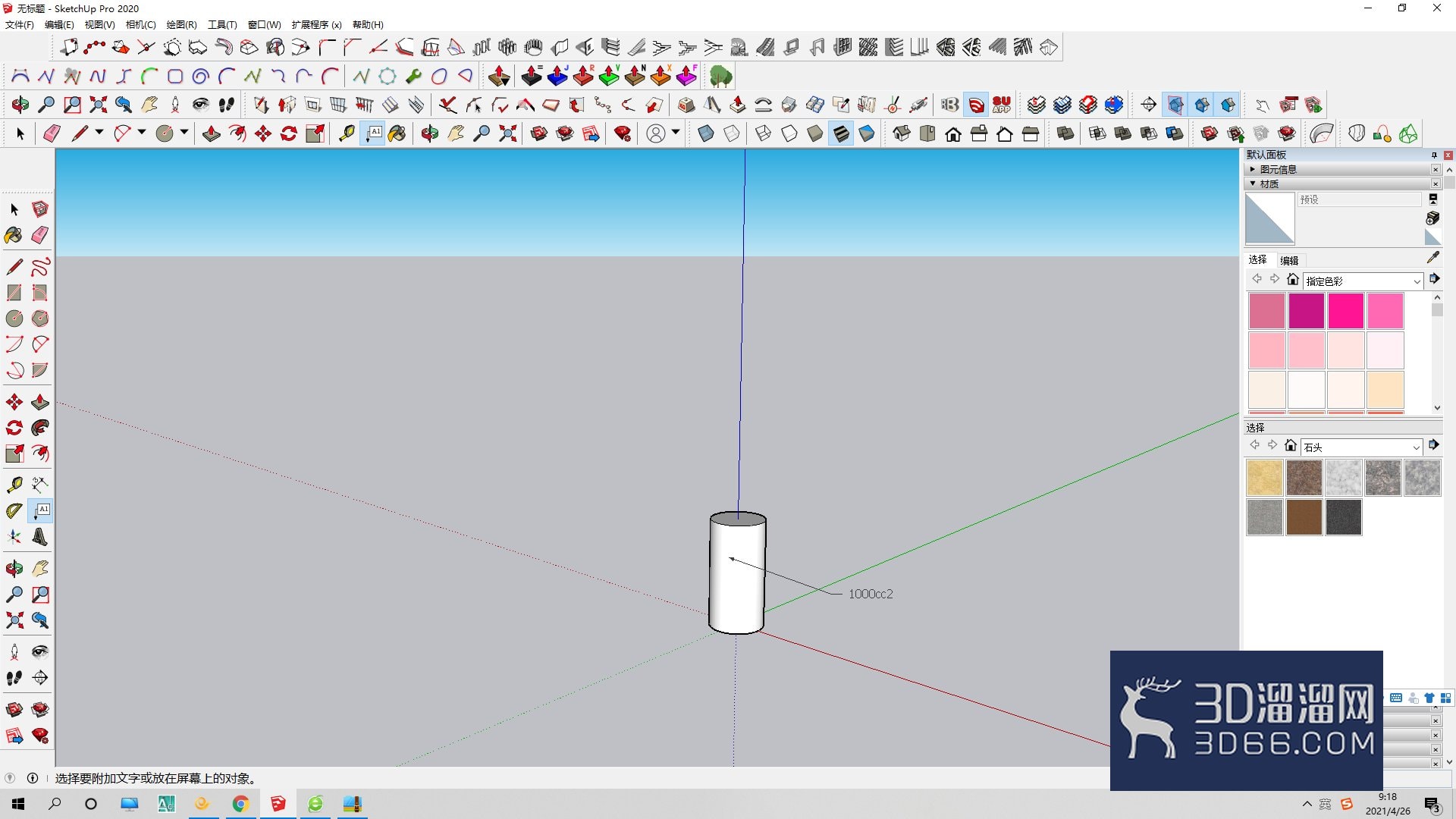The image size is (1456, 819).
Task: Switch to the 编辑 tab in materials
Action: click(1289, 260)
